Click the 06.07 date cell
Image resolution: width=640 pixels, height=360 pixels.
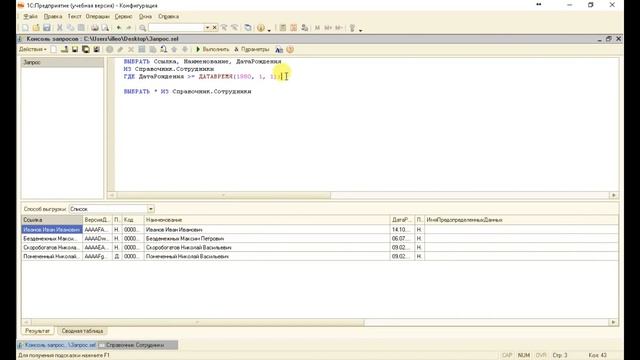tap(402, 239)
